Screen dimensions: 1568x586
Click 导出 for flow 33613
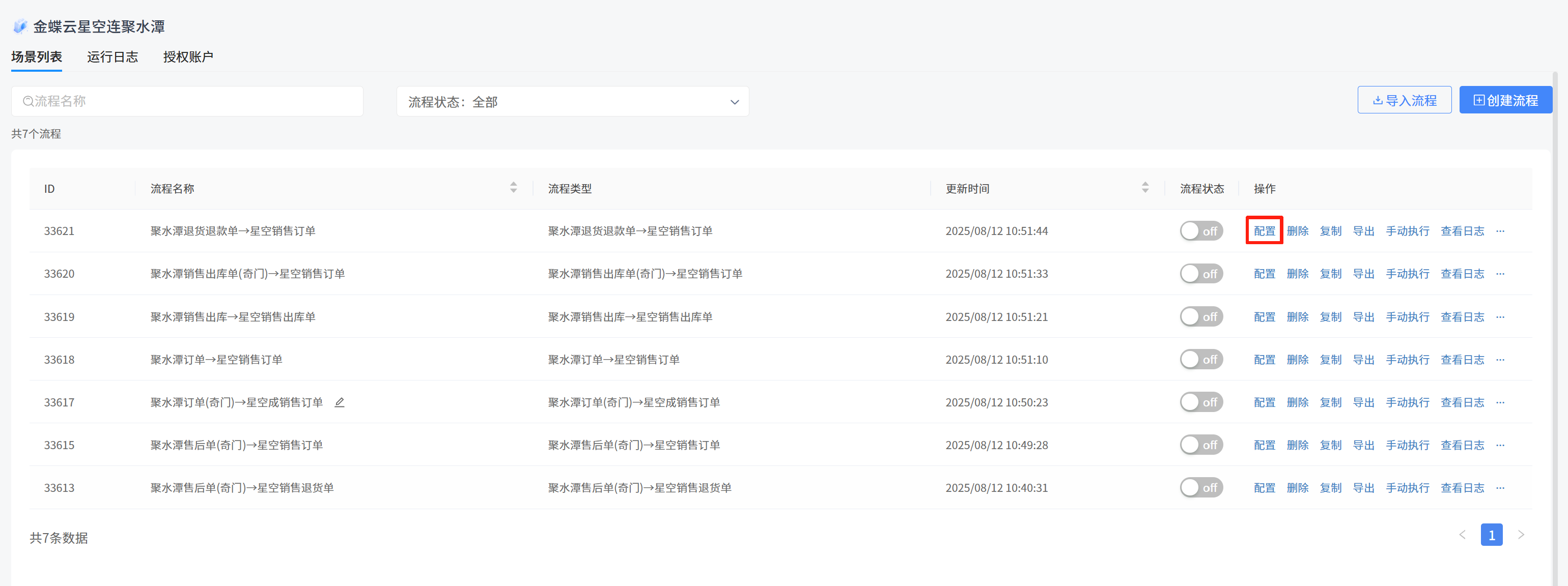1363,488
